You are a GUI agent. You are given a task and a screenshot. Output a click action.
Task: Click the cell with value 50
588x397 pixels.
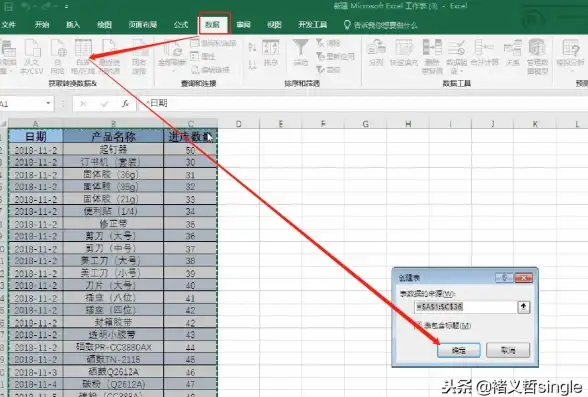coord(190,150)
